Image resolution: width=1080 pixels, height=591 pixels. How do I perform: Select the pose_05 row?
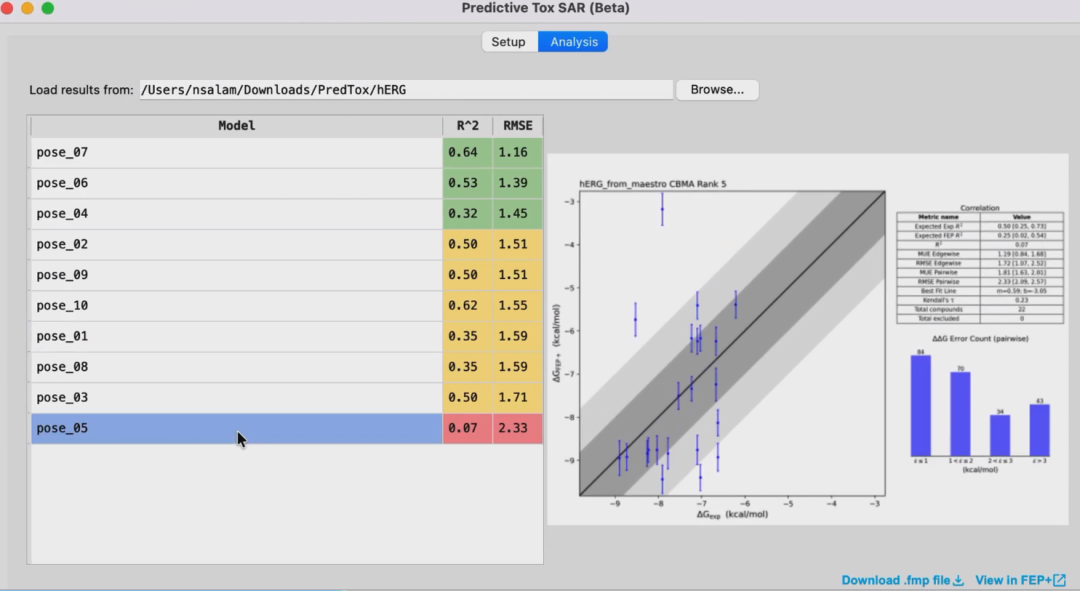[287, 428]
